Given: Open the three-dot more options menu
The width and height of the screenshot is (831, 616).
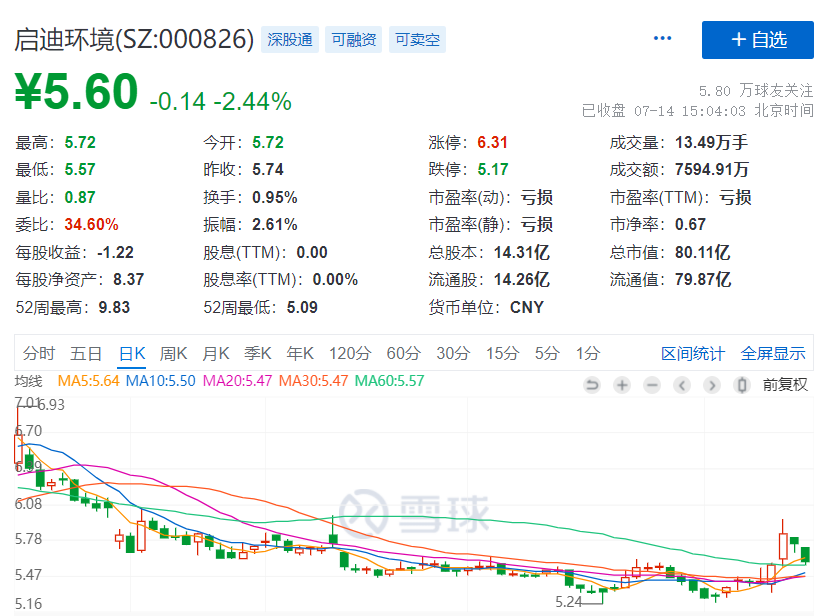Looking at the screenshot, I should coord(662,38).
